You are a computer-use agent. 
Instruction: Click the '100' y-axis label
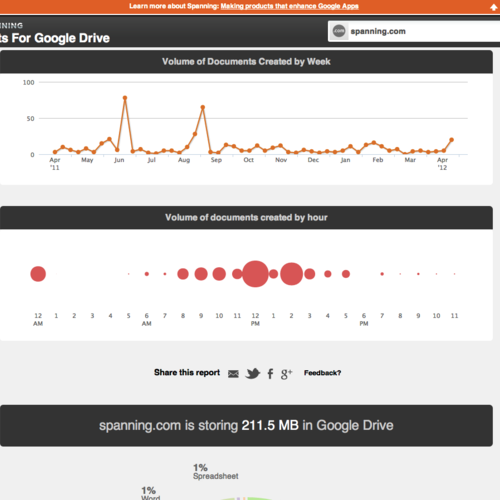coord(28,82)
